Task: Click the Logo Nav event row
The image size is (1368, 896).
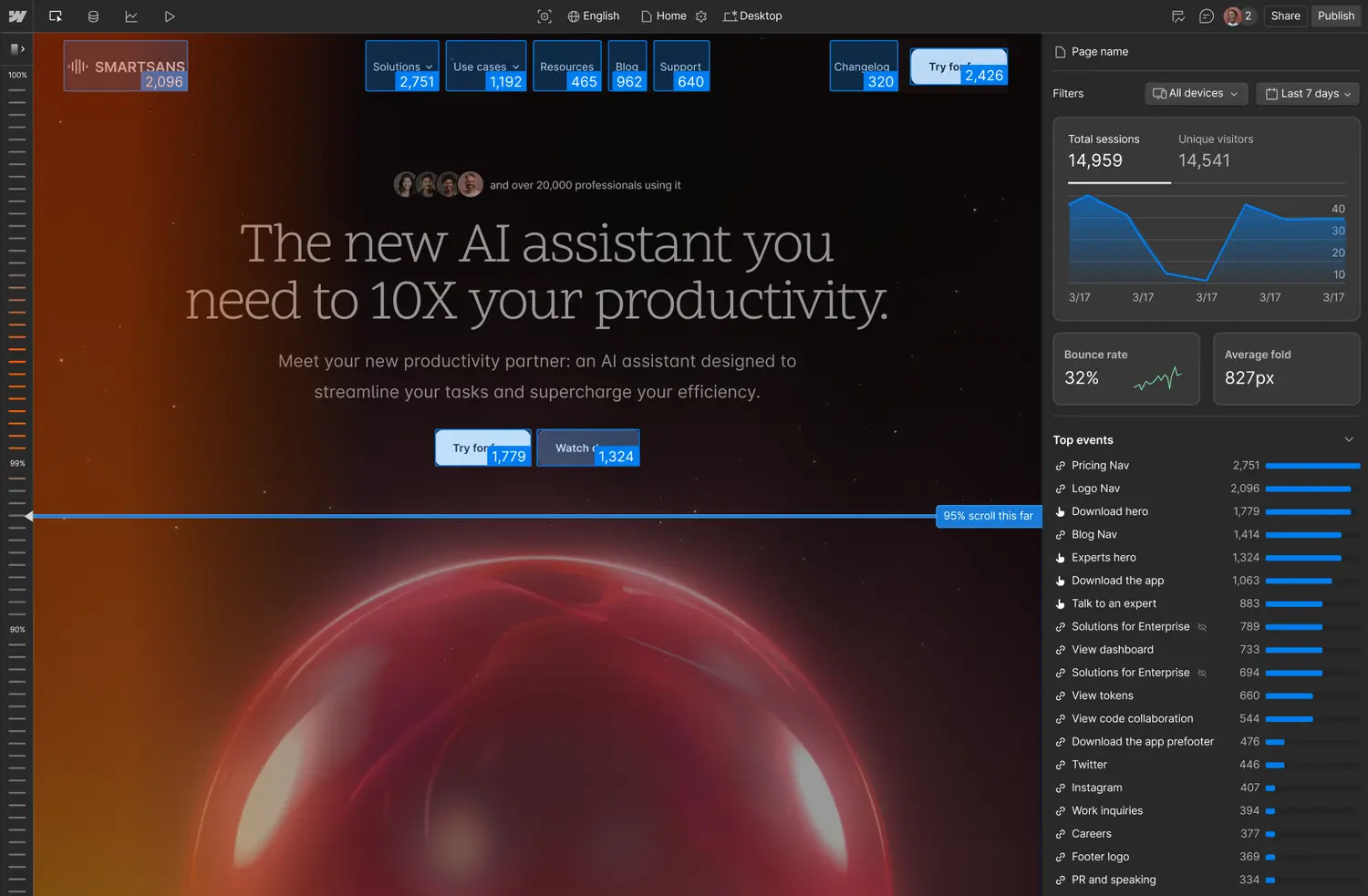Action: click(x=1207, y=489)
